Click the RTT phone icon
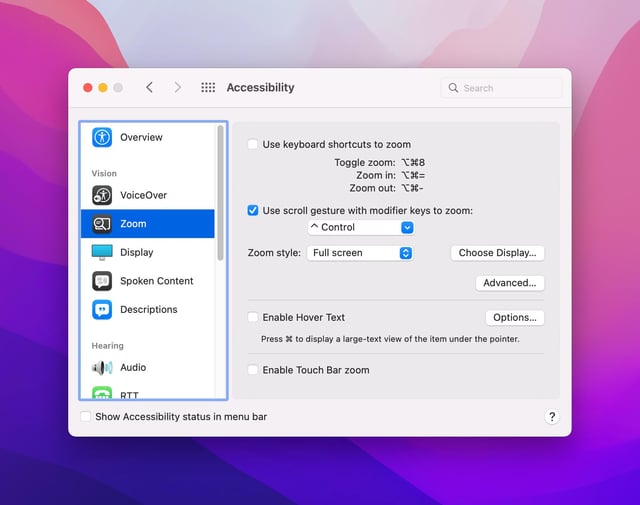The image size is (640, 505). 102,393
